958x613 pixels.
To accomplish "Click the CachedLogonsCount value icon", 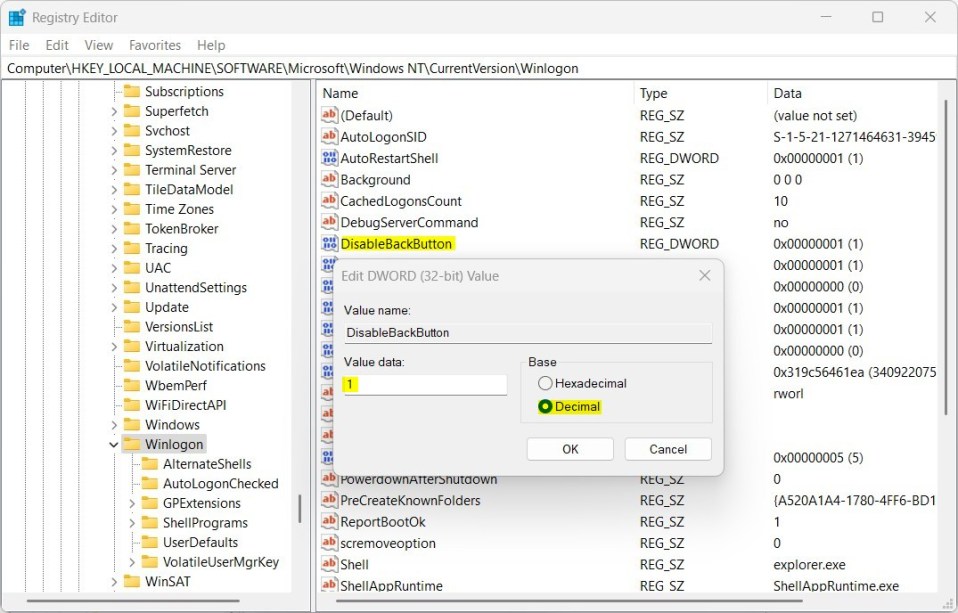I will 329,200.
